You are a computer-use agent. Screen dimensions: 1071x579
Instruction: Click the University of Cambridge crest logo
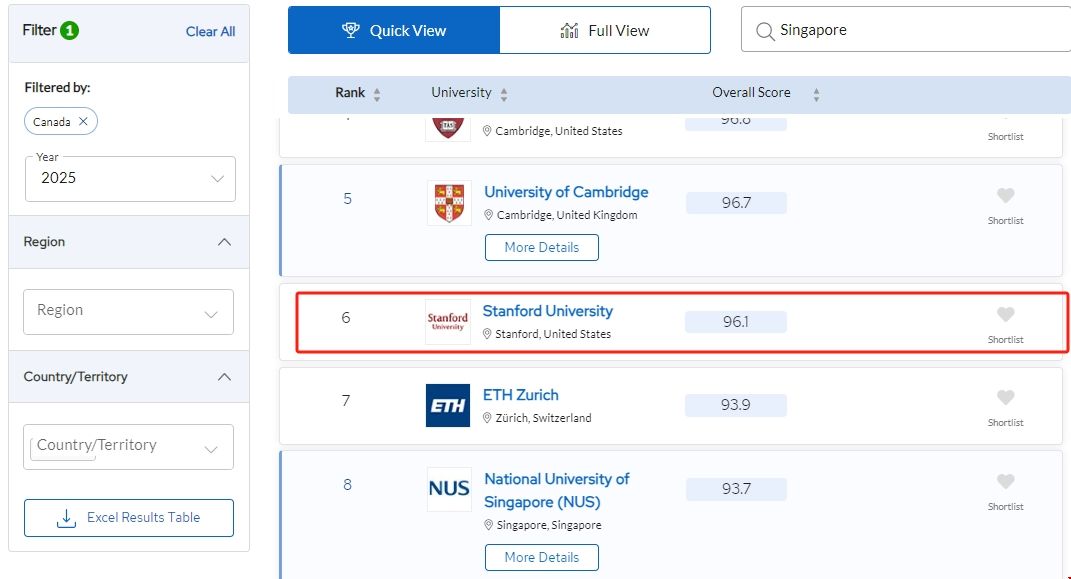click(x=449, y=202)
